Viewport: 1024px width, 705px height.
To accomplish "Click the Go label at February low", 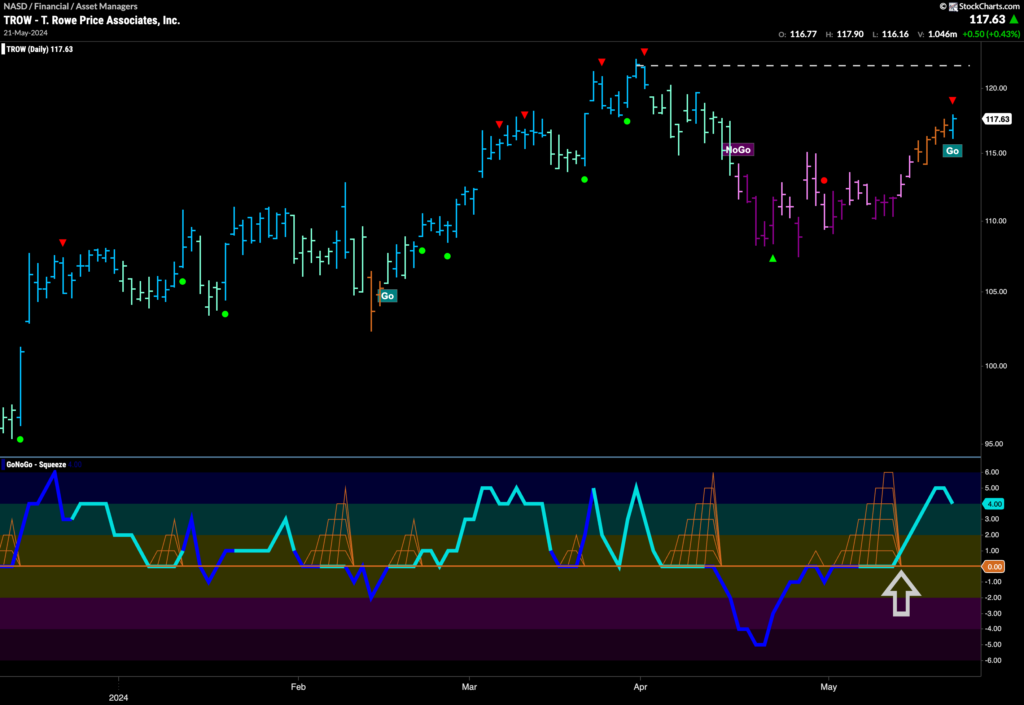I will tap(387, 296).
